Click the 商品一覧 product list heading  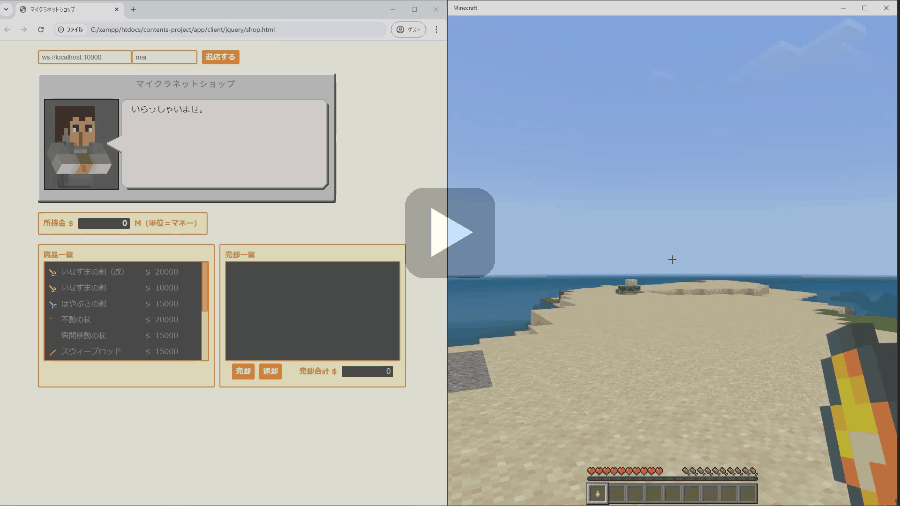click(x=58, y=254)
